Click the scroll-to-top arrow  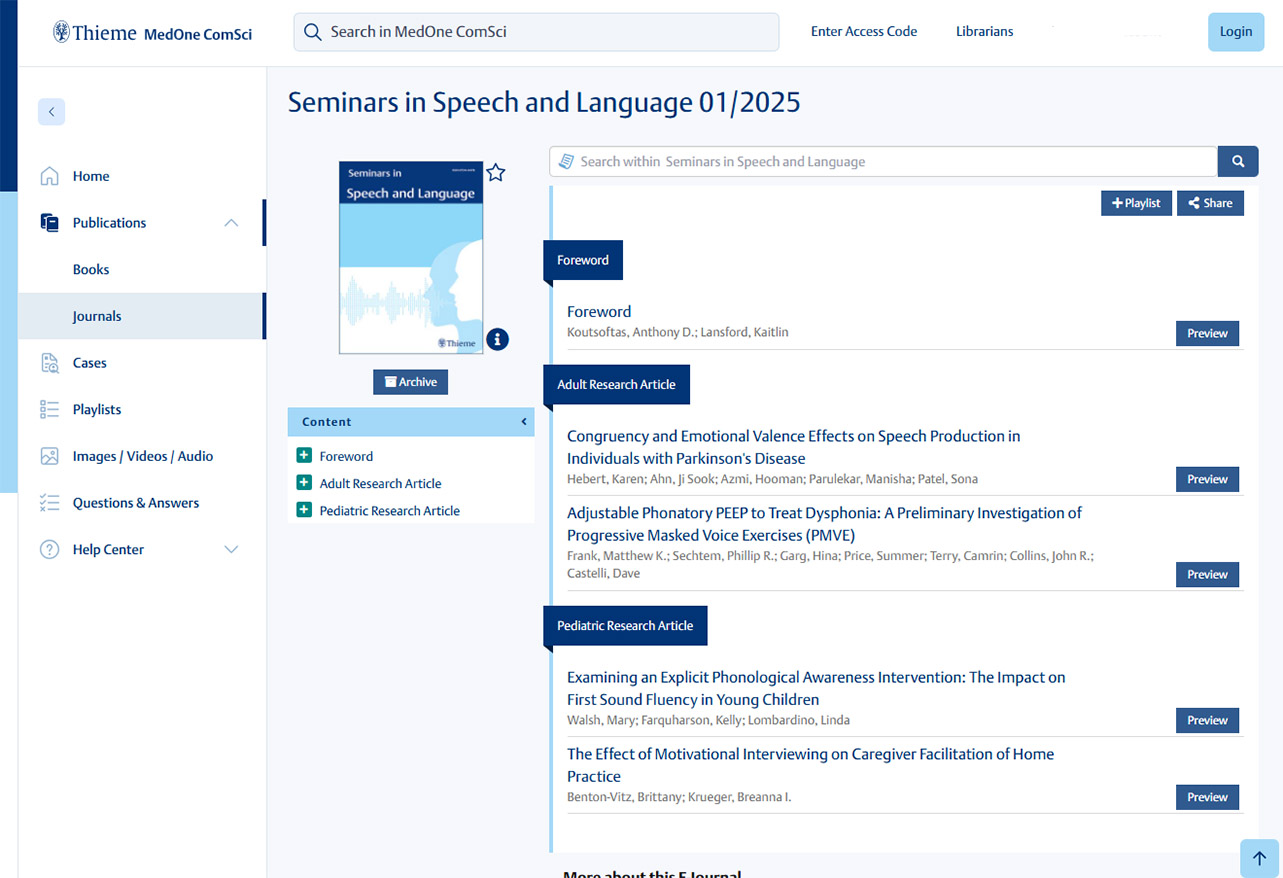click(1258, 858)
